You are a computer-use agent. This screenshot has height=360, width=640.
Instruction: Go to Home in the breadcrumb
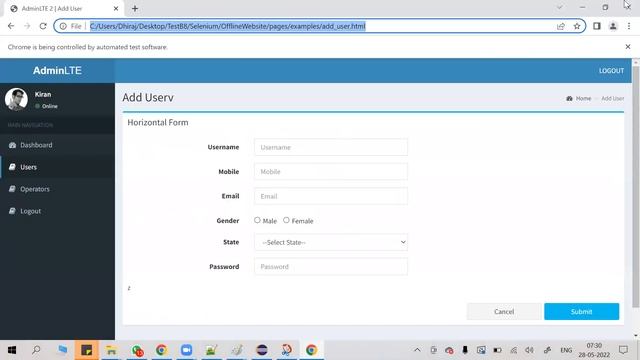coord(583,98)
